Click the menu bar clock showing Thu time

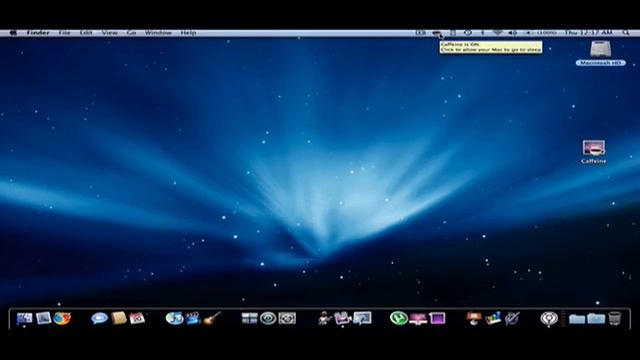pos(589,33)
